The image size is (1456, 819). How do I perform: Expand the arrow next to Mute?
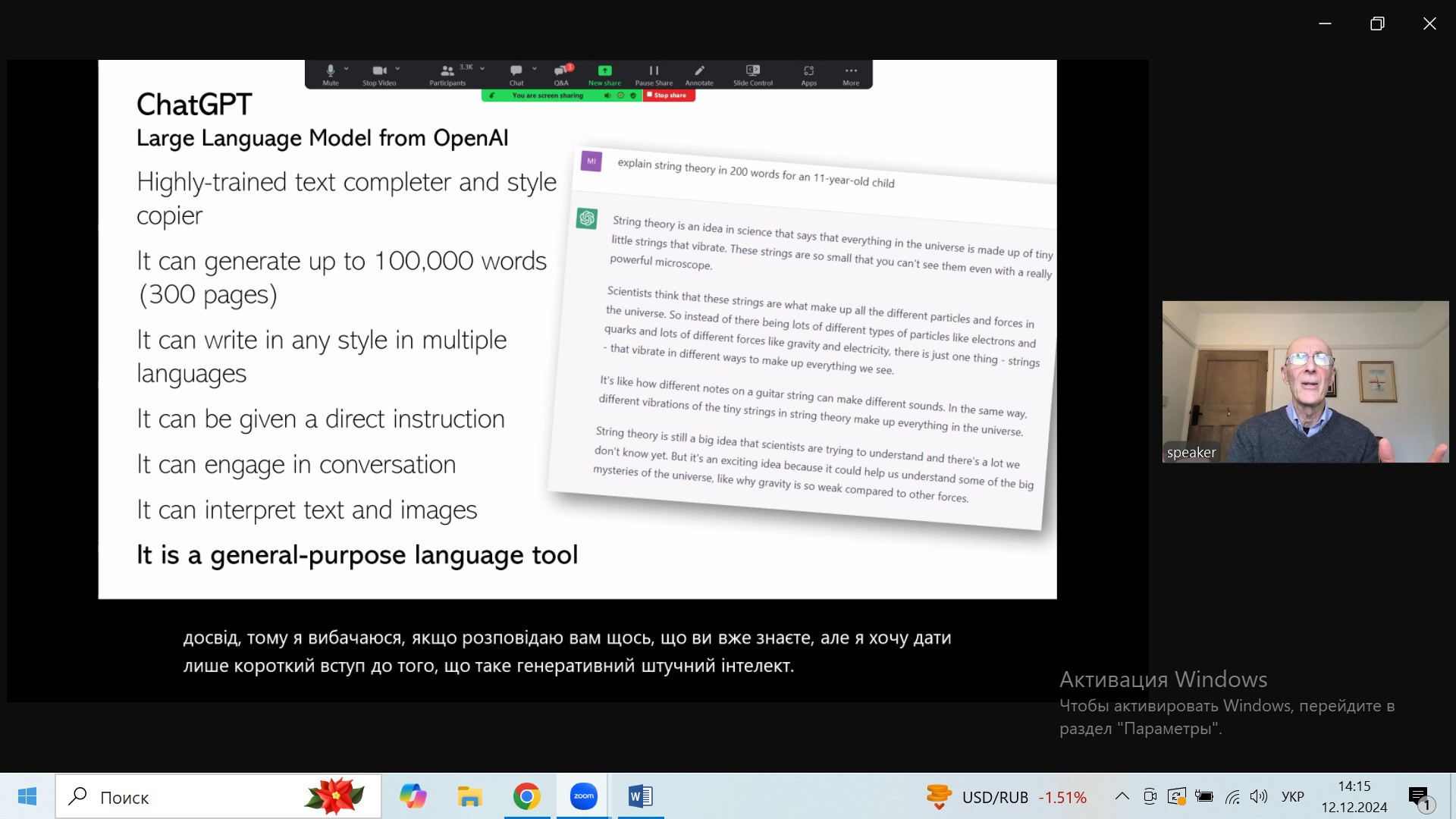pos(347,68)
